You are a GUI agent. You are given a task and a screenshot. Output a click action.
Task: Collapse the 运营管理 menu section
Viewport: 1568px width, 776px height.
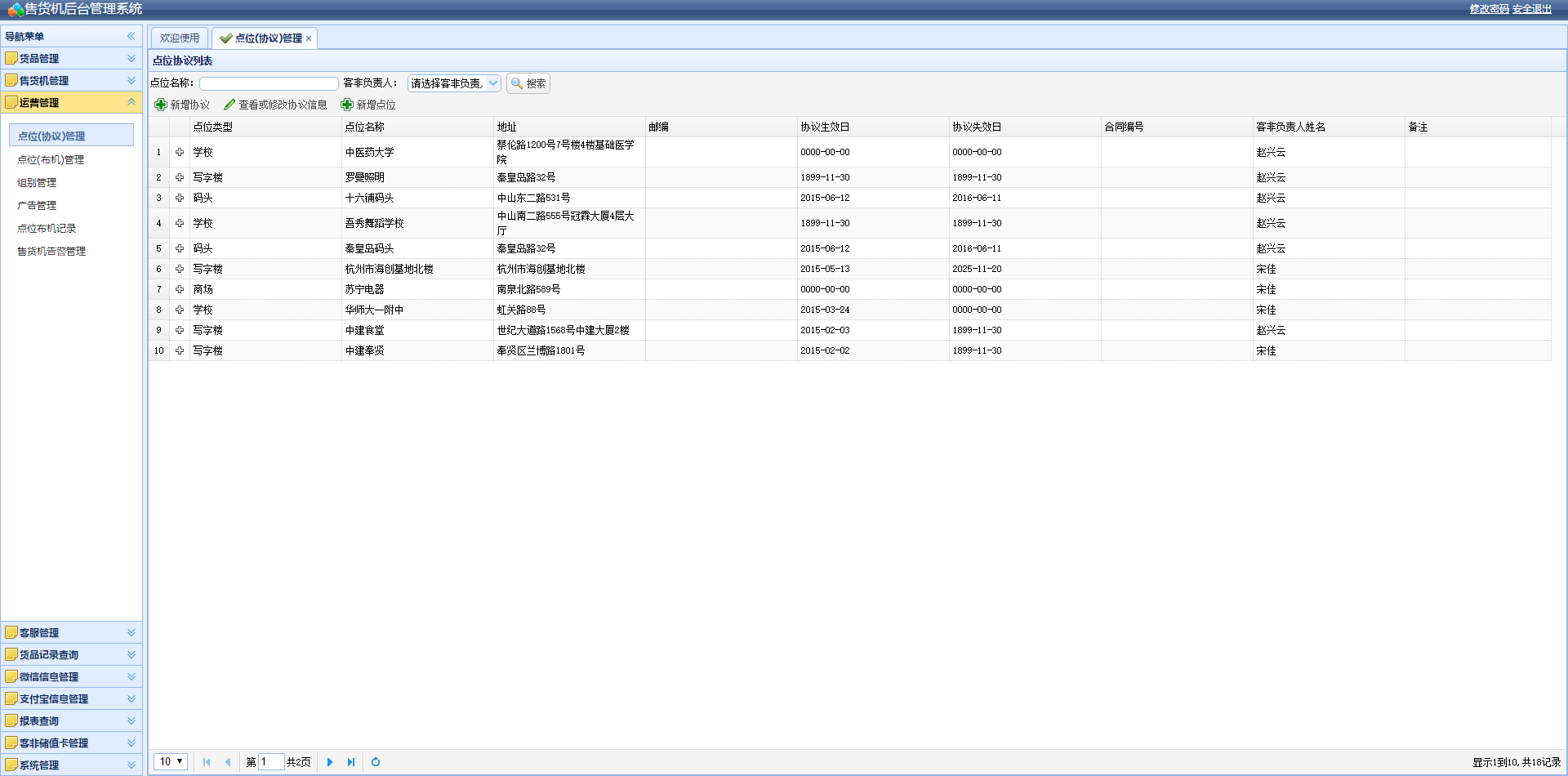(x=71, y=102)
